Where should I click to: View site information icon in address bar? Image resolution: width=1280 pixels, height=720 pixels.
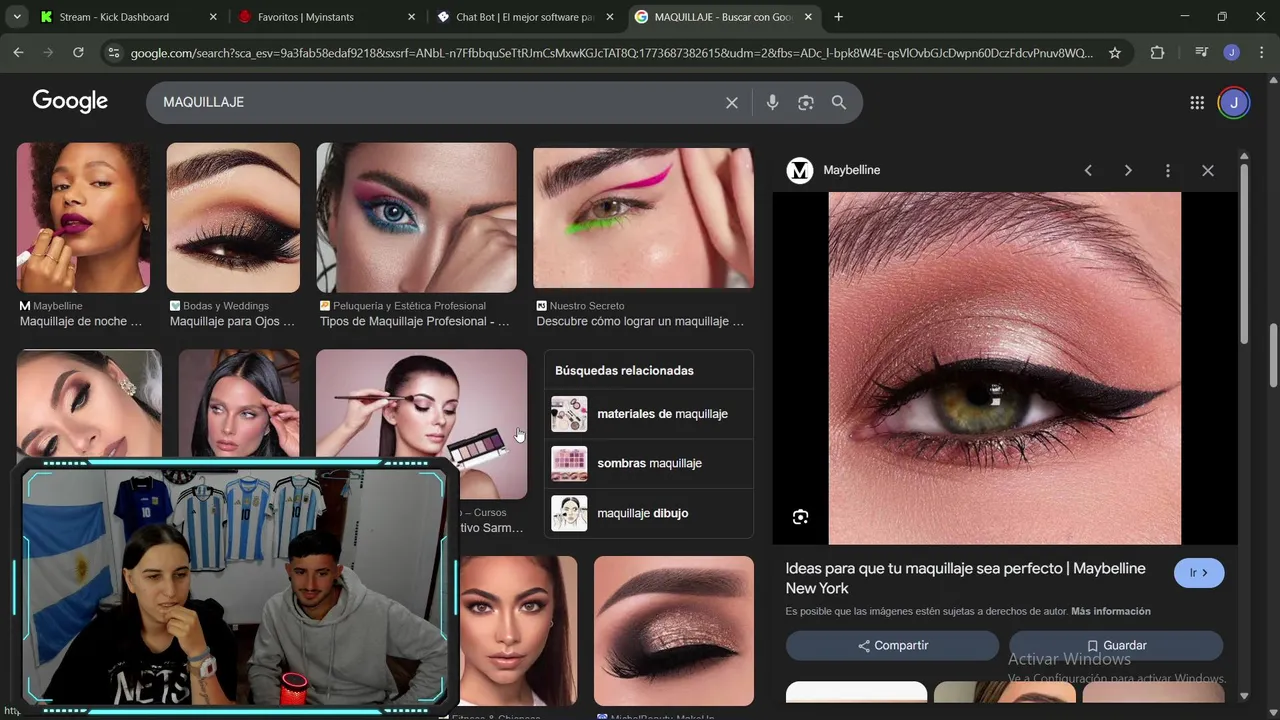(113, 53)
